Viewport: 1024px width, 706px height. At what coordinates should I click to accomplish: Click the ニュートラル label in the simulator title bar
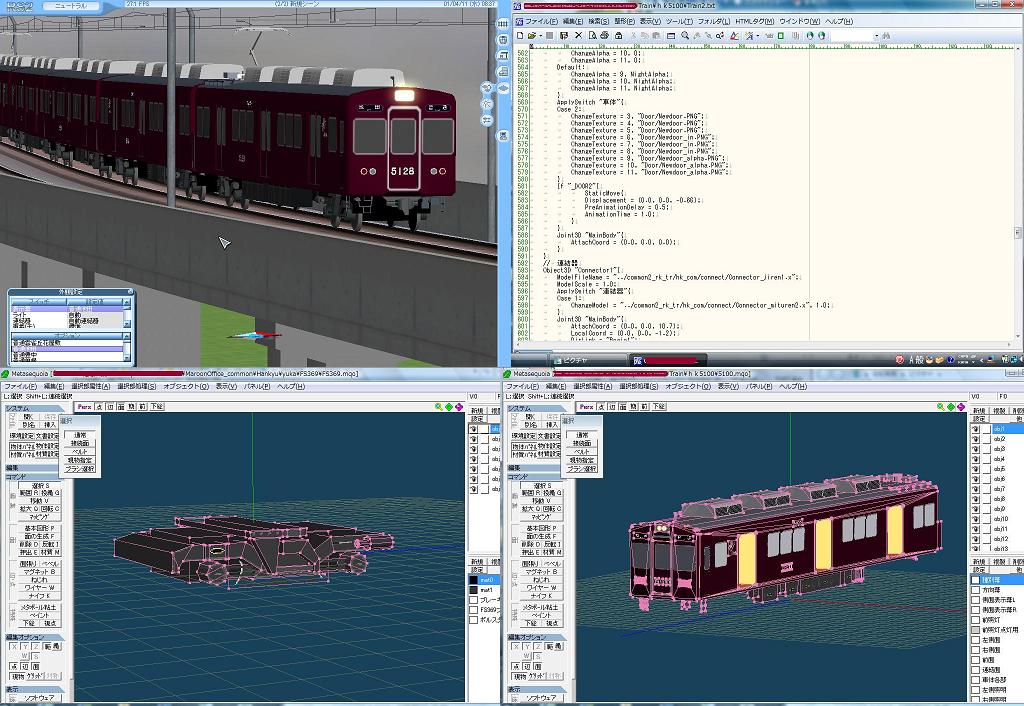pos(69,6)
